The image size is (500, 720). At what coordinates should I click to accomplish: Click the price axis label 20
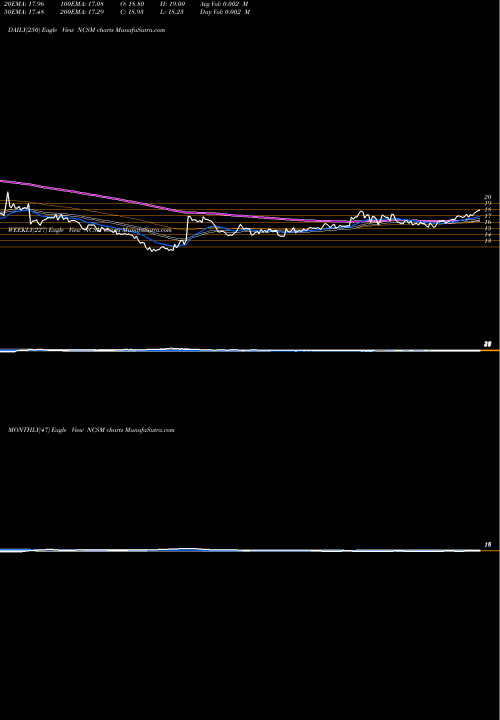pos(488,197)
